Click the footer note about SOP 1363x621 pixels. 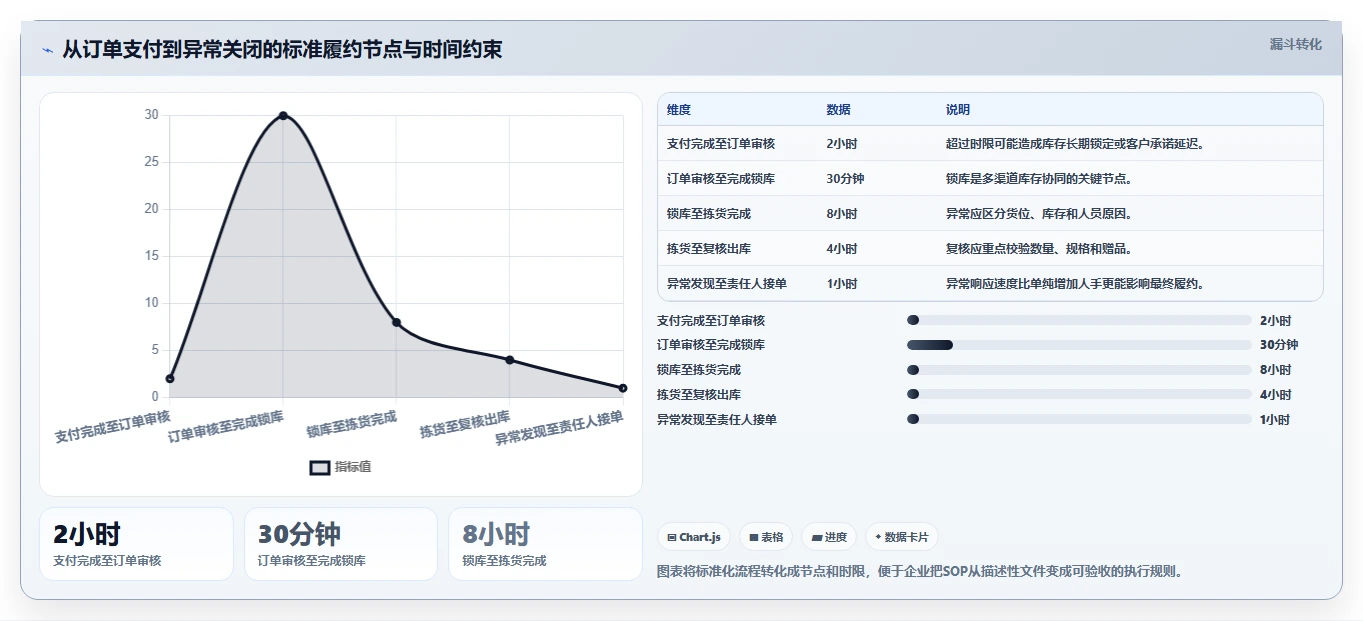pos(921,572)
